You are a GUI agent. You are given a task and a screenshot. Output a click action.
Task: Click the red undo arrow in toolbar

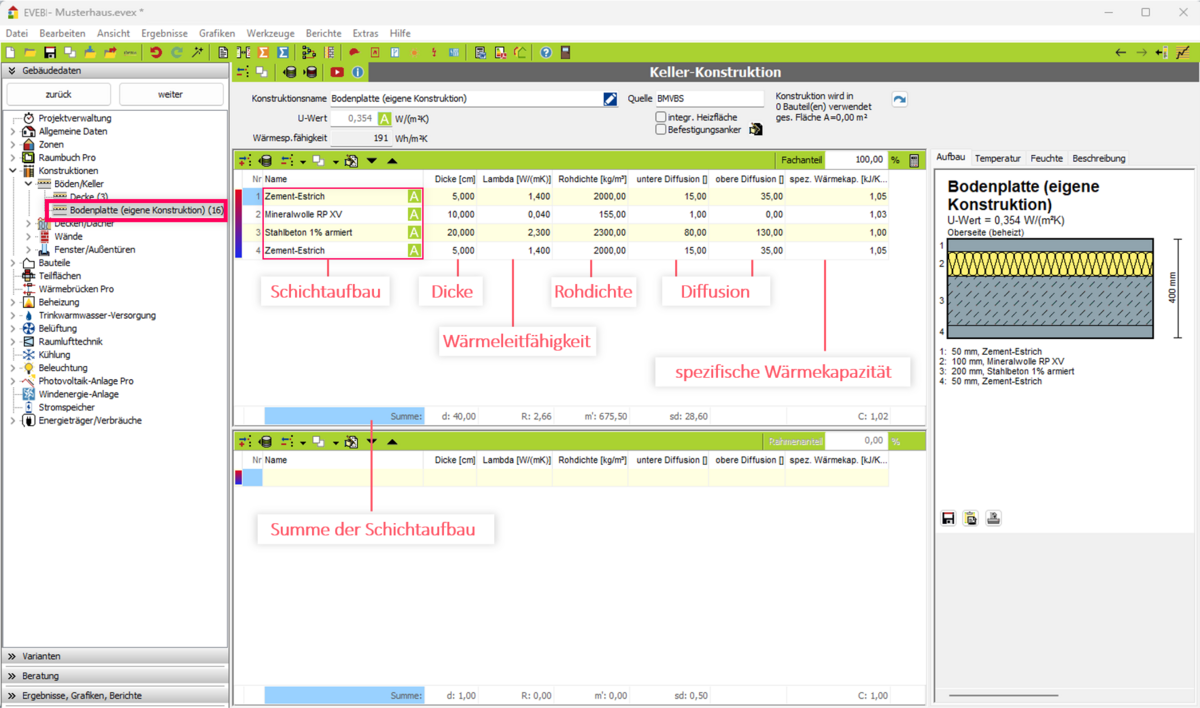pos(156,52)
